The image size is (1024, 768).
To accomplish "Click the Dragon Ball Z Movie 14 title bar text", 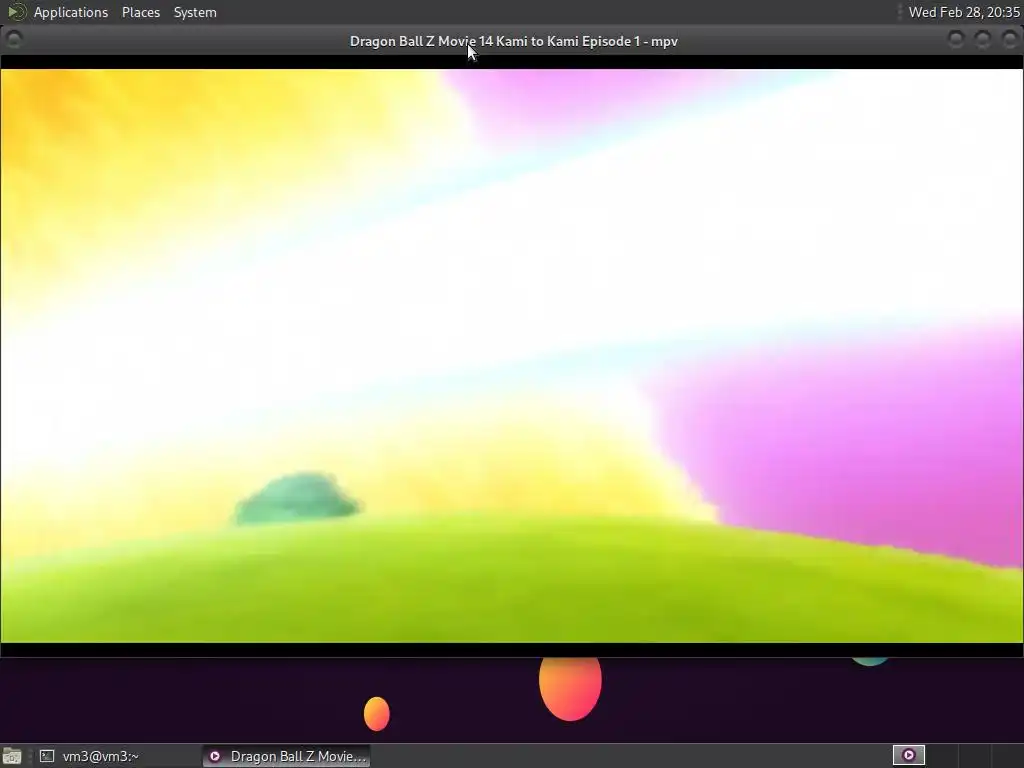I will point(513,41).
